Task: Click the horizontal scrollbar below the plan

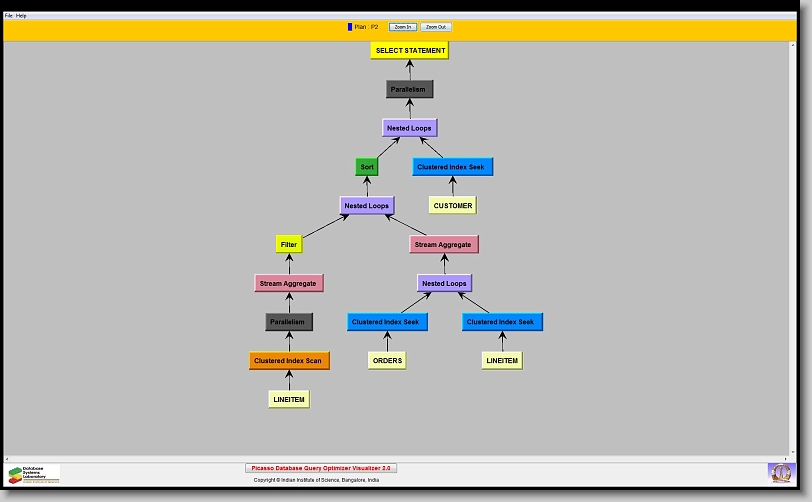Action: (400, 458)
